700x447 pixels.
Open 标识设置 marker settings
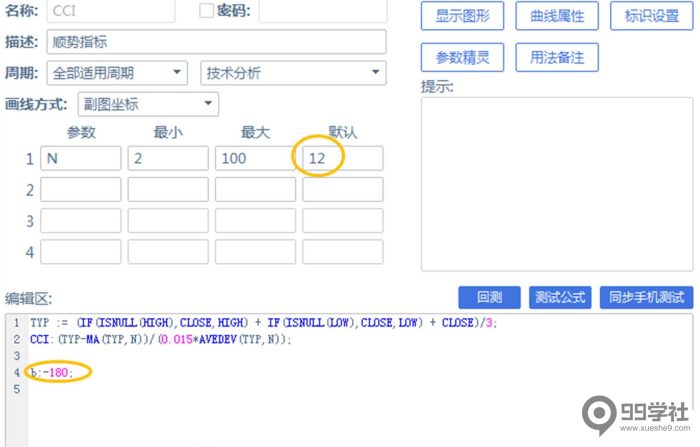pos(651,16)
